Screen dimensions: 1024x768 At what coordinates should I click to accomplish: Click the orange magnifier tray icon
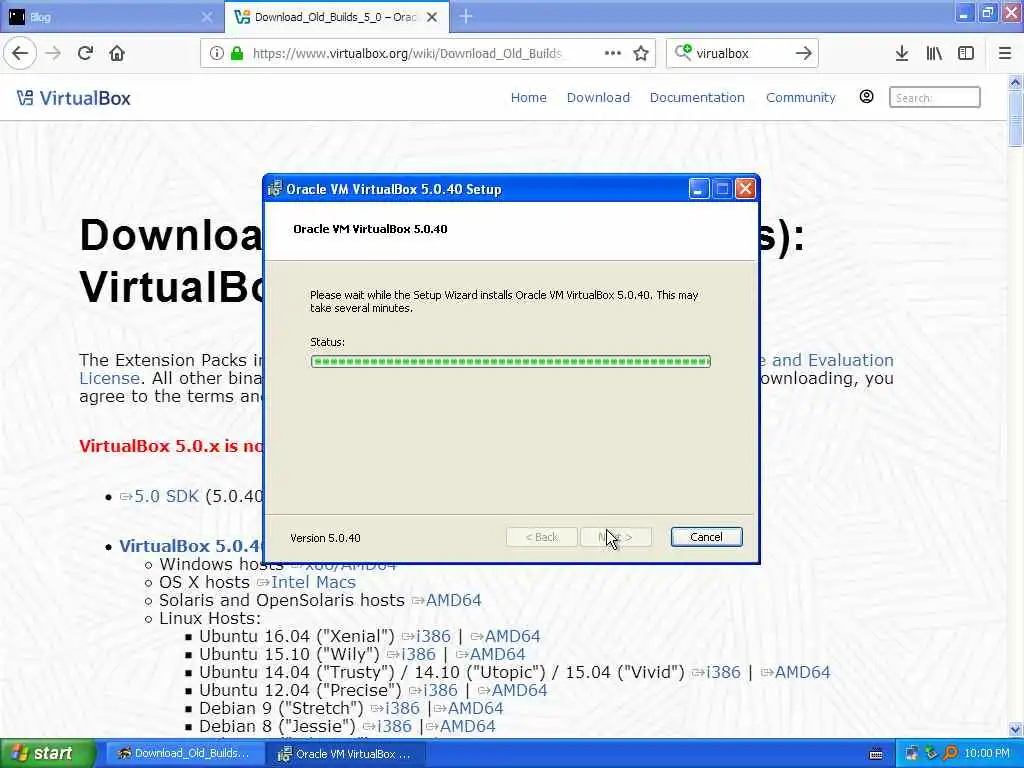950,753
